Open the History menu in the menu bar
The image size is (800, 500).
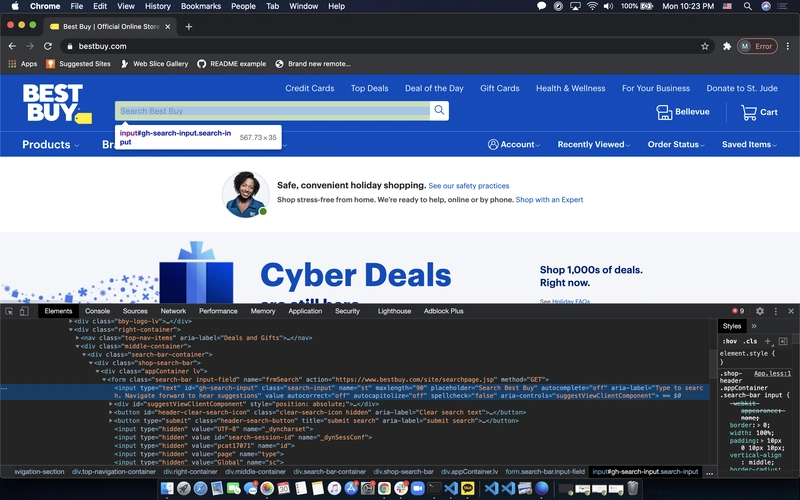click(158, 6)
